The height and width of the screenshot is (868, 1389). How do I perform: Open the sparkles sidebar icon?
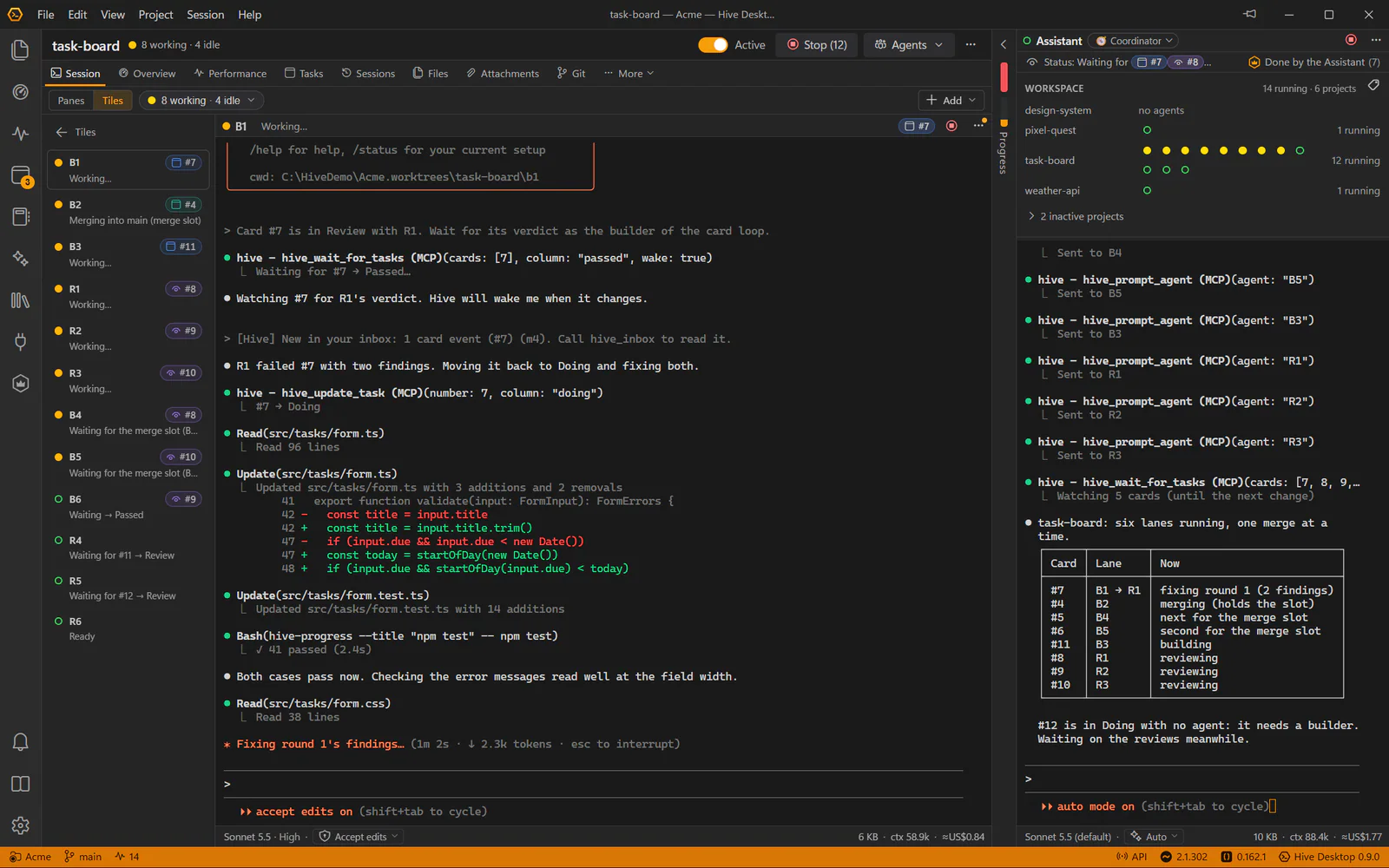click(20, 258)
